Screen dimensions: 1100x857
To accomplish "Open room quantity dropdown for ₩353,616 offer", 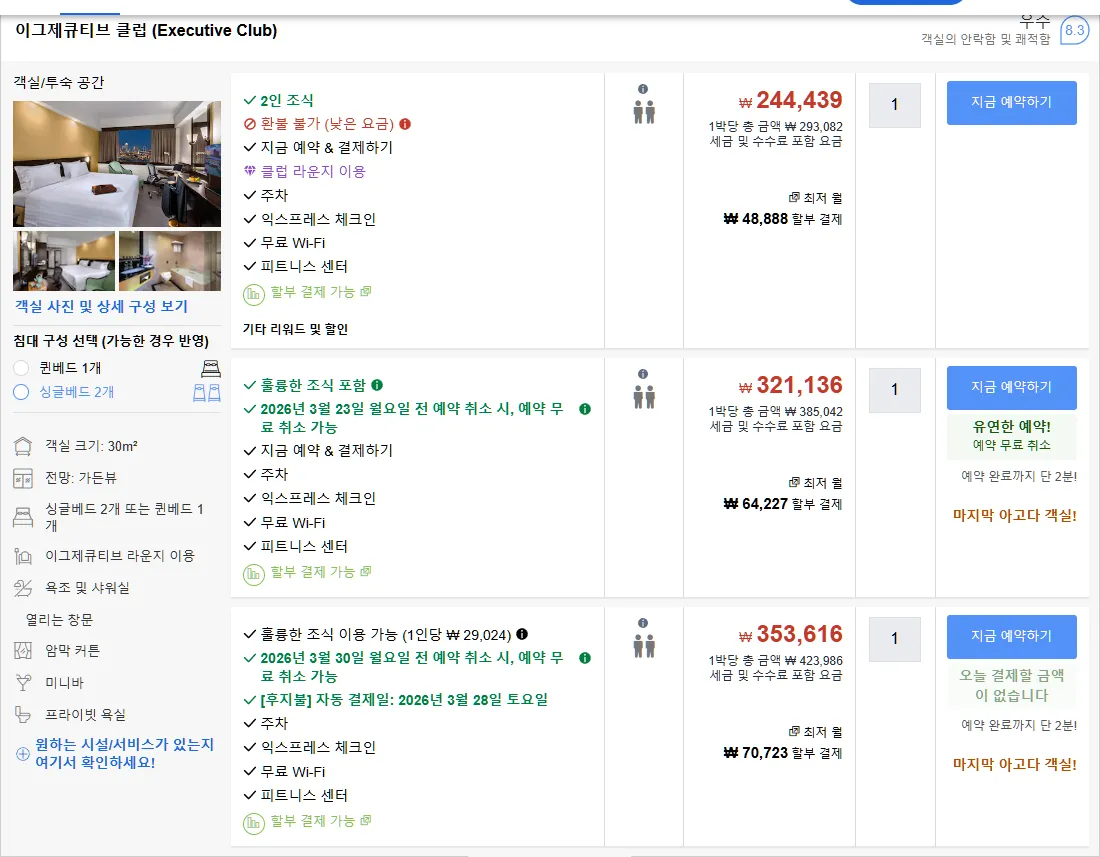I will (894, 639).
